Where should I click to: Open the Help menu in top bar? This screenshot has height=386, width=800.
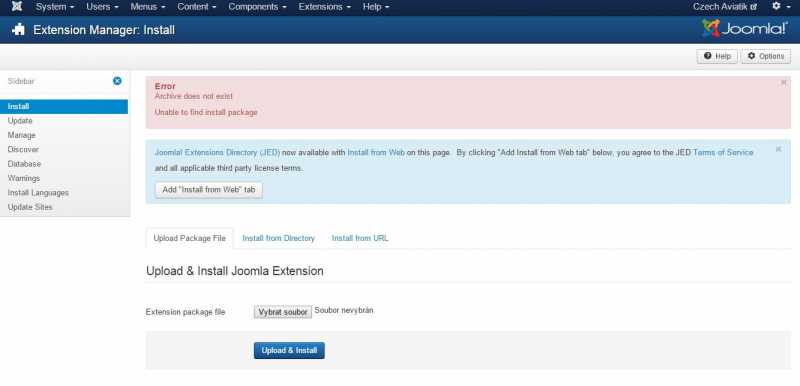coord(376,7)
